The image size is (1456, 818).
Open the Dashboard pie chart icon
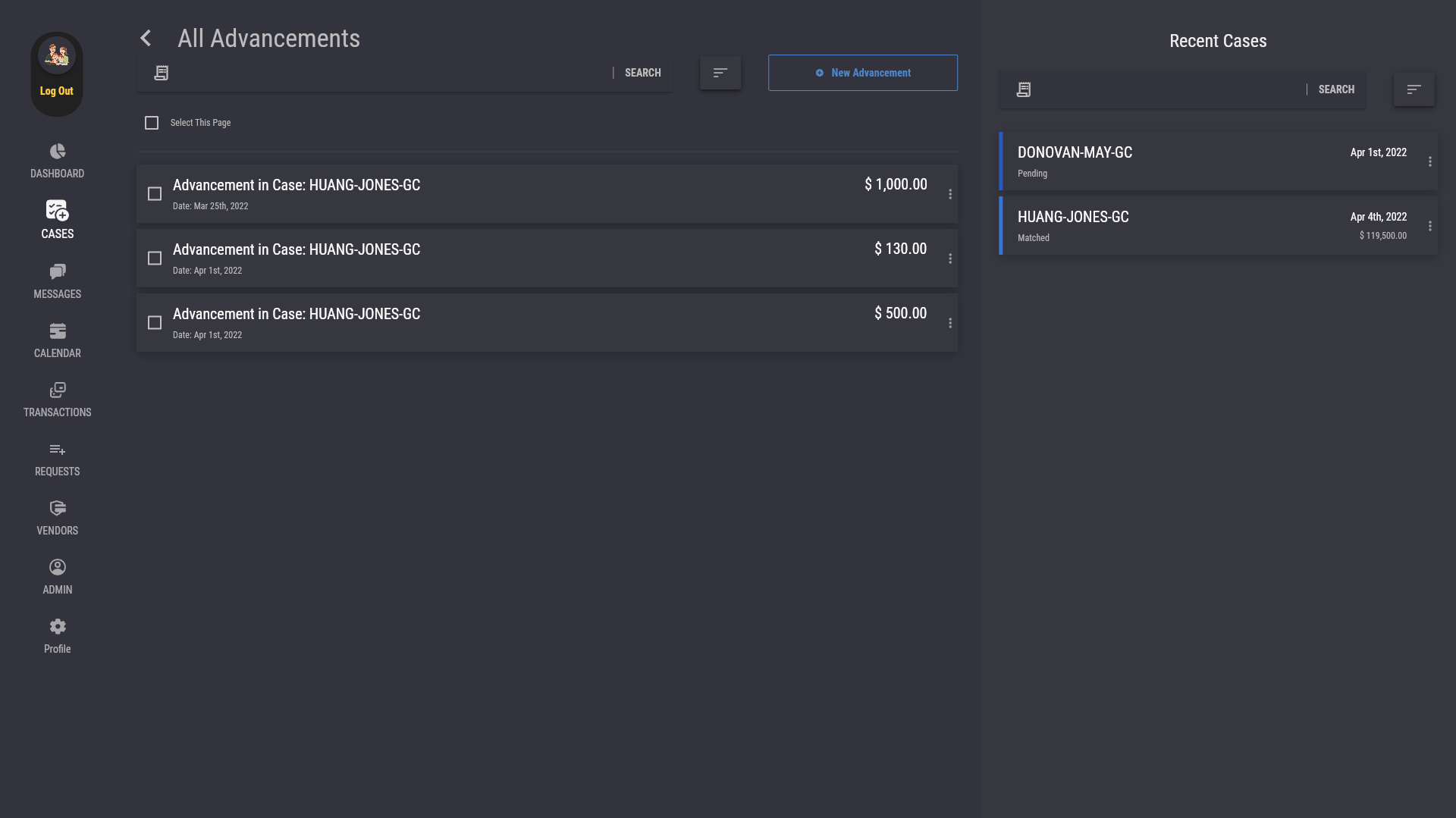tap(58, 152)
